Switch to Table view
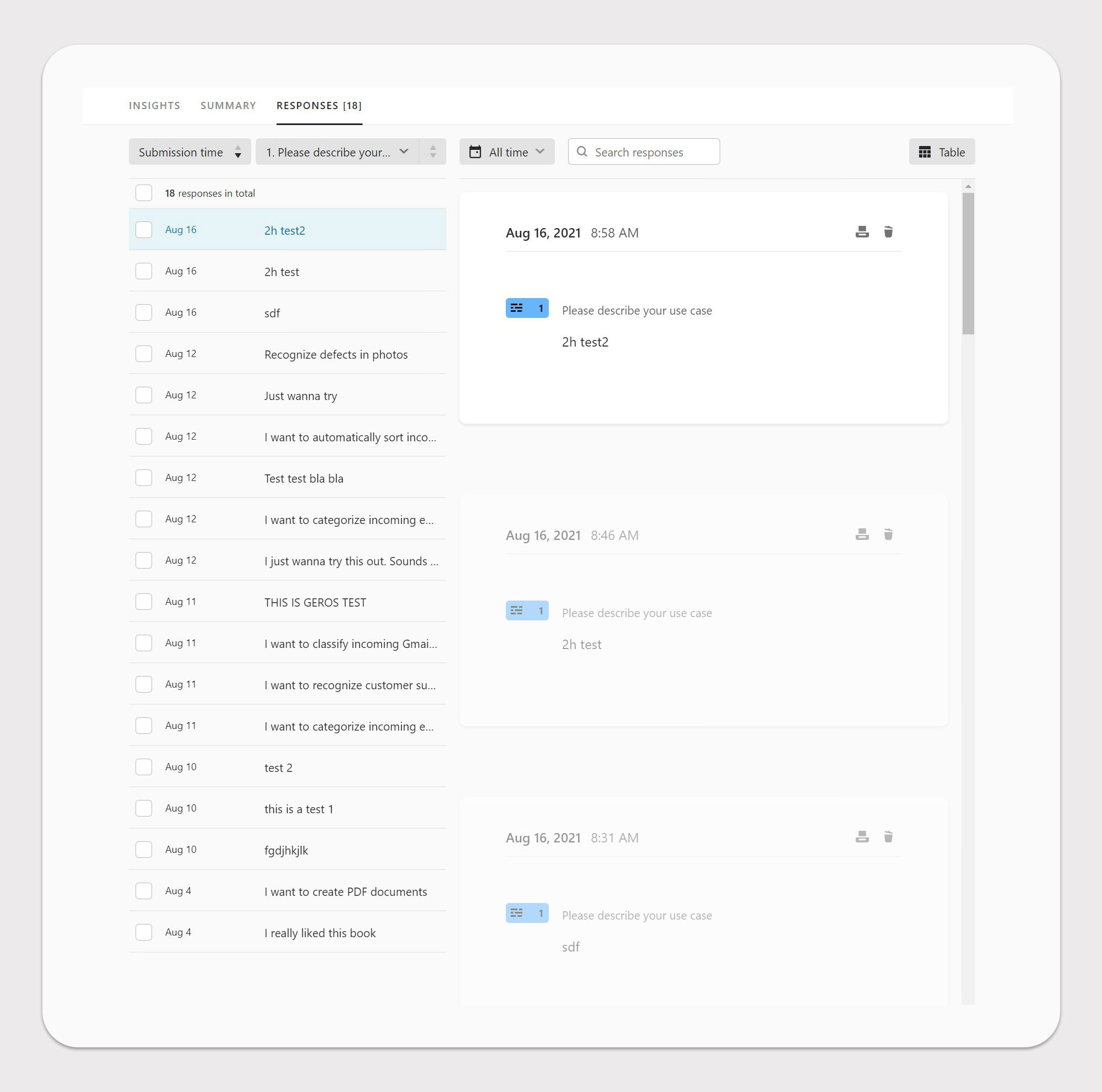Screen dimensions: 1102x1092 point(942,152)
